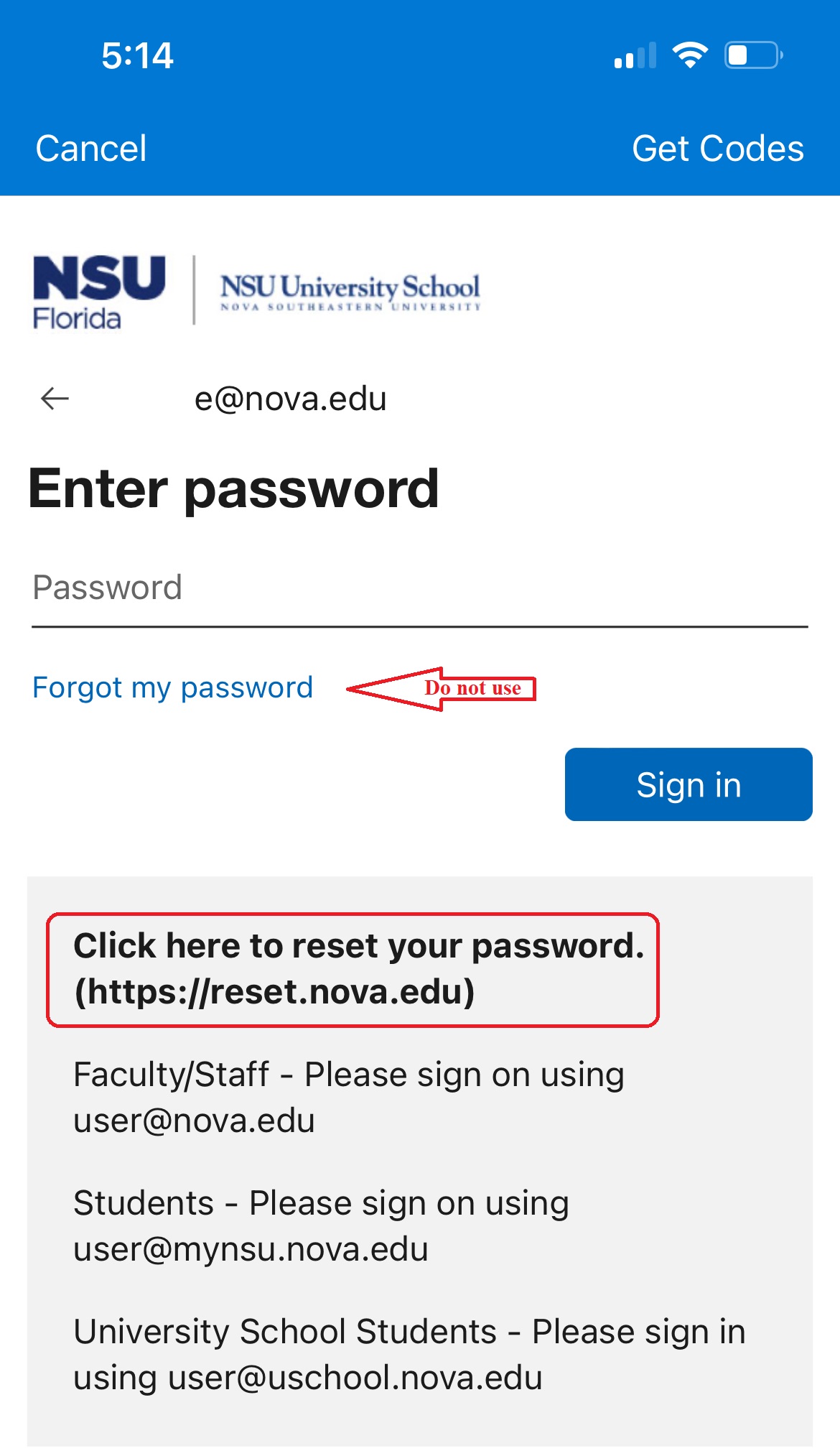The image size is (840, 1451).
Task: Tap the Wi-Fi status icon
Action: [x=690, y=55]
